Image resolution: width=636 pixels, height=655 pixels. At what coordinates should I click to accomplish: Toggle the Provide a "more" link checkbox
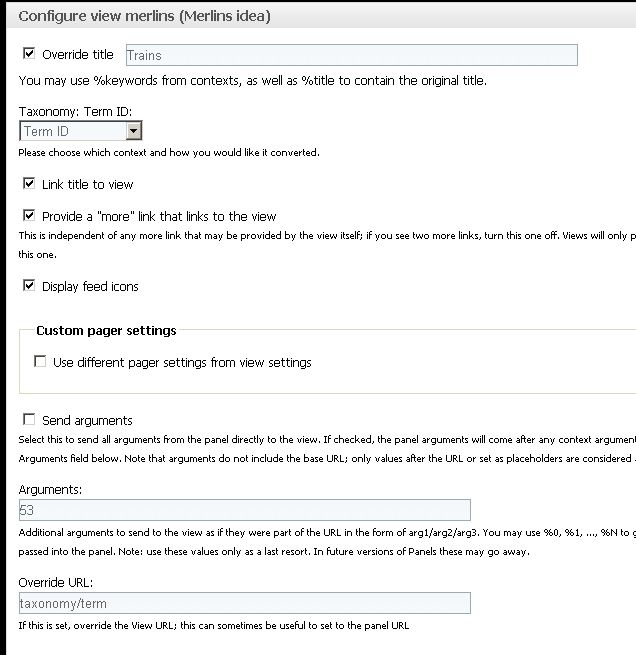coord(29,216)
